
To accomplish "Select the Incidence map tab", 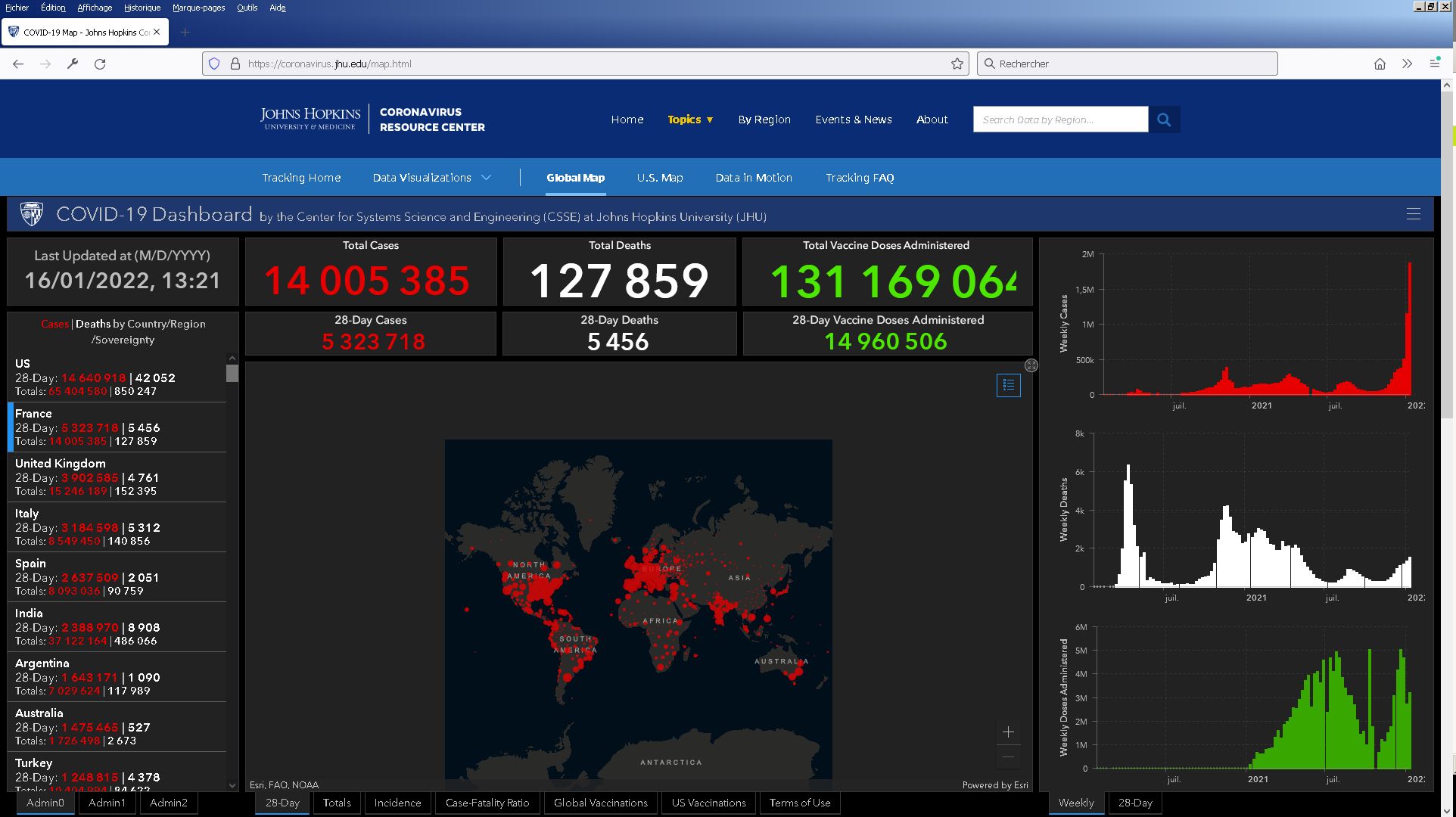I will tap(397, 803).
